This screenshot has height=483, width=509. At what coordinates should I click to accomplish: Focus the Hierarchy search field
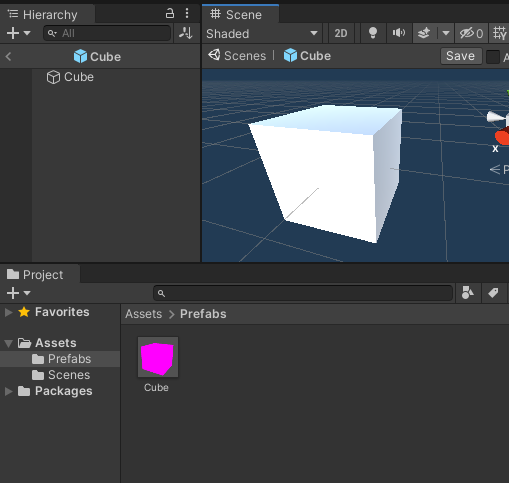point(107,33)
